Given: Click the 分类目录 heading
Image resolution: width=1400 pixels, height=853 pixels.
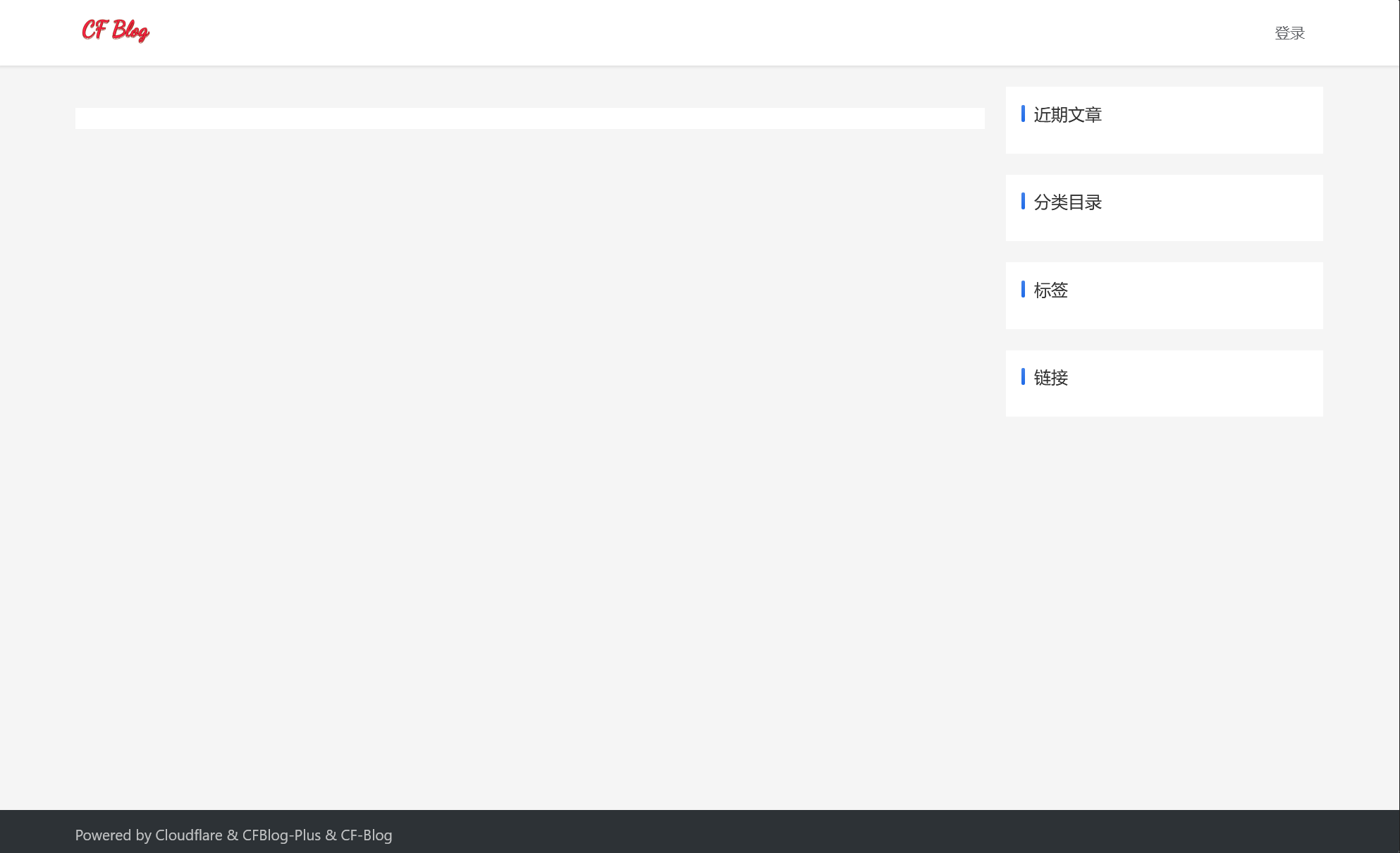Looking at the screenshot, I should pyautogui.click(x=1067, y=202).
